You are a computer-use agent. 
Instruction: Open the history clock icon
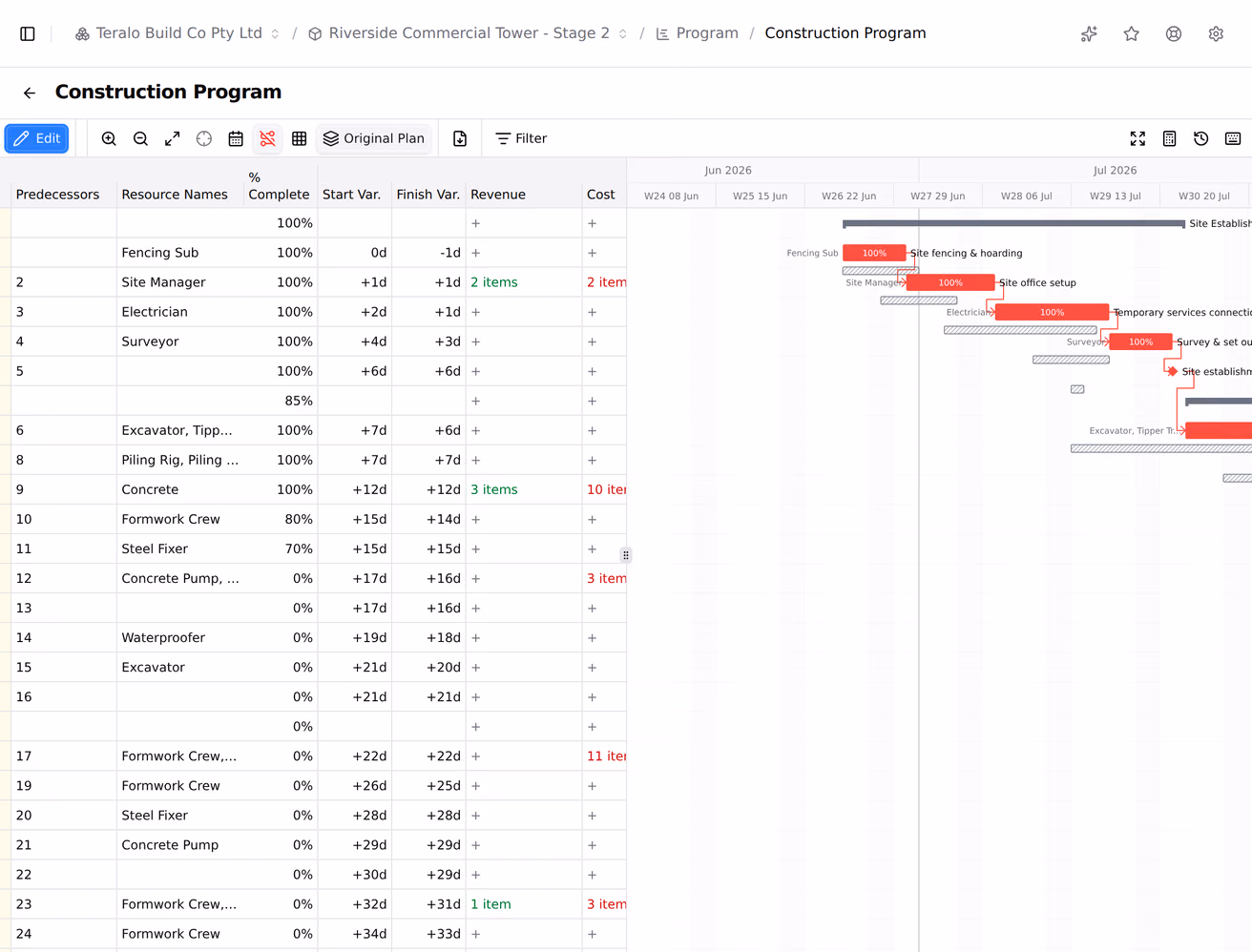[x=1200, y=138]
